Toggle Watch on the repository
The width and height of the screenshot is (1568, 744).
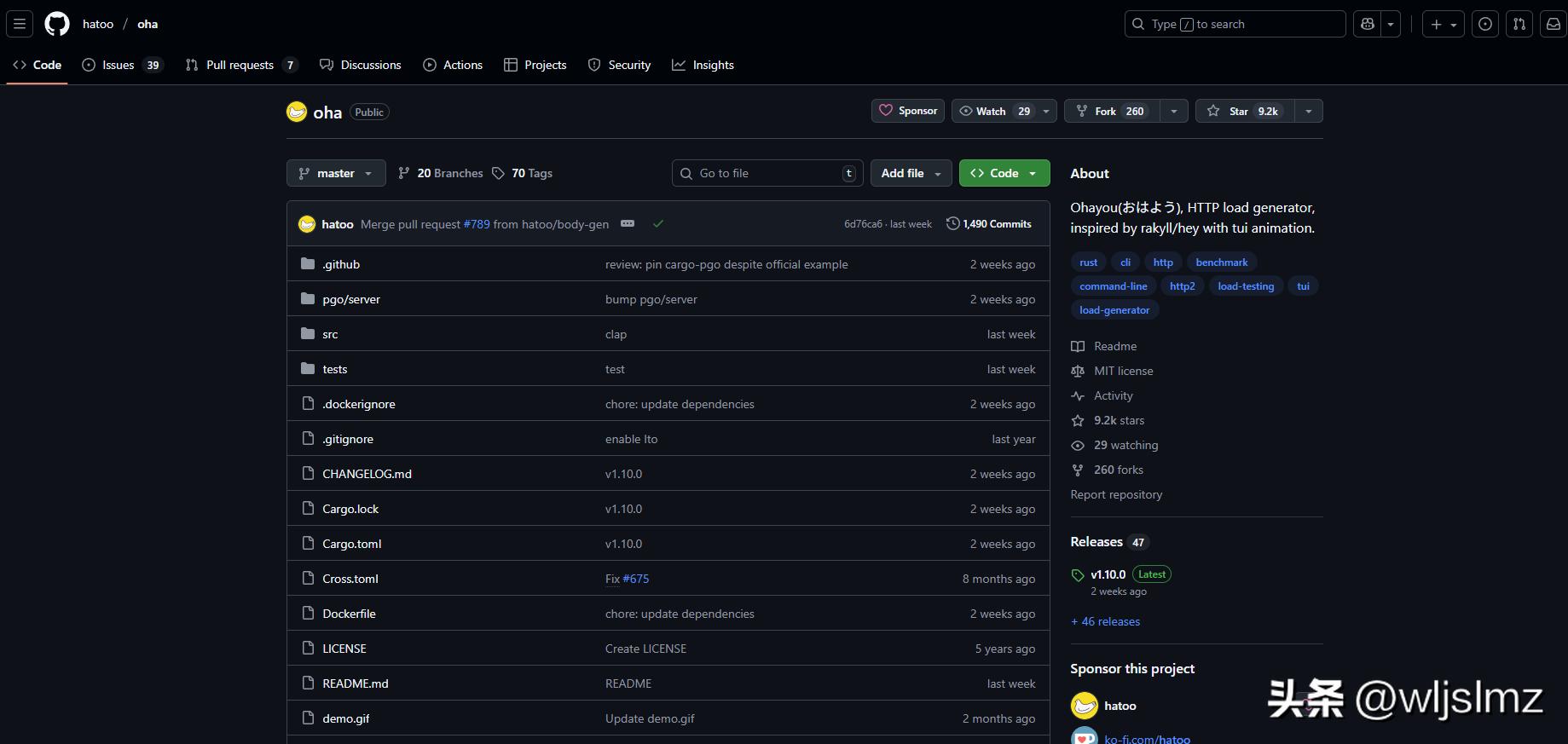tap(993, 111)
